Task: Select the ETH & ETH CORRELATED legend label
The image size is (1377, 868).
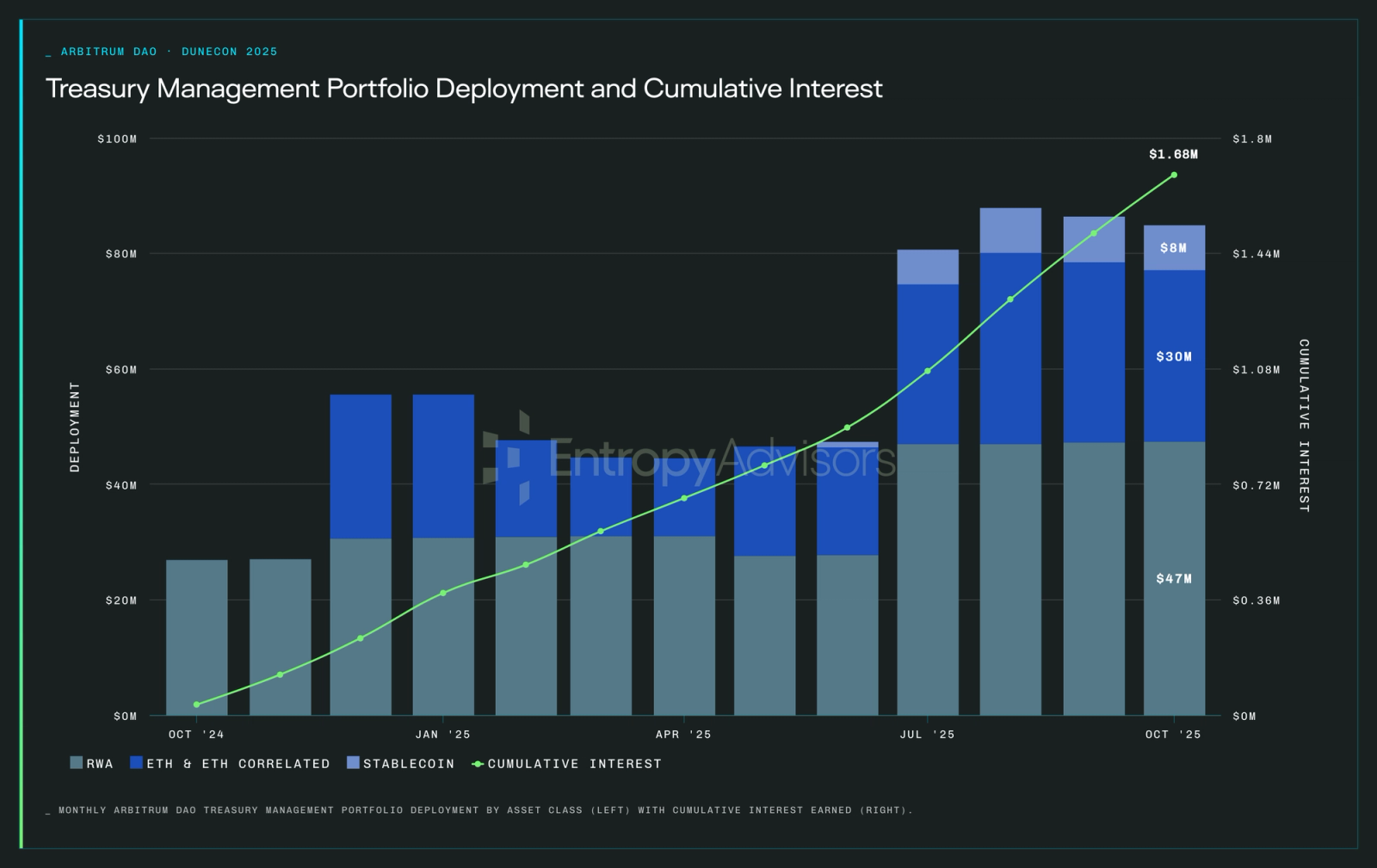Action: click(238, 764)
